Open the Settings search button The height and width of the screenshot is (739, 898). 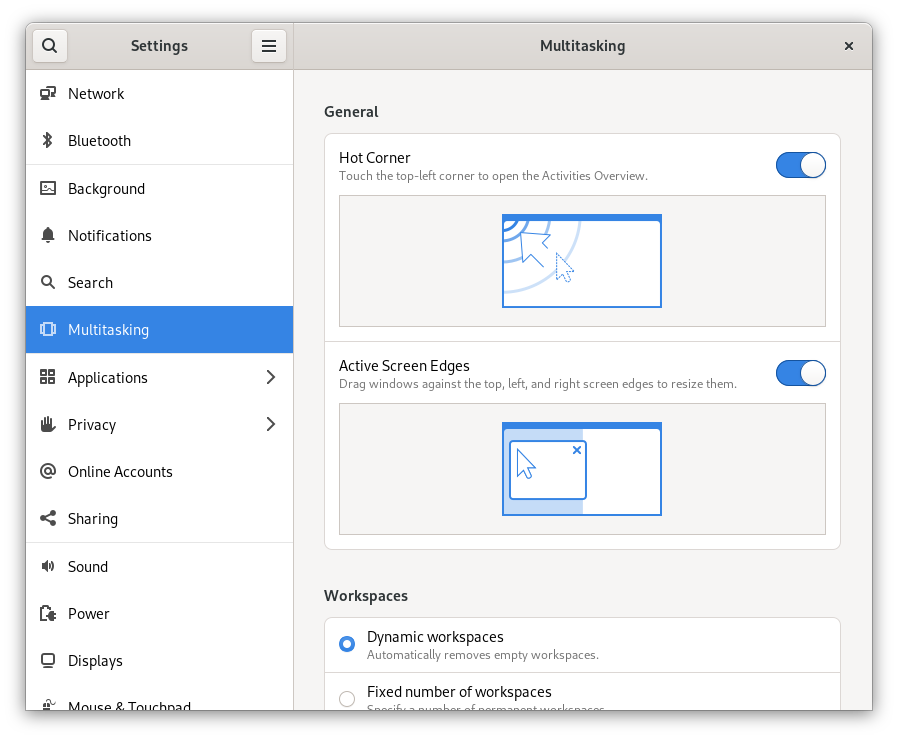pos(50,46)
